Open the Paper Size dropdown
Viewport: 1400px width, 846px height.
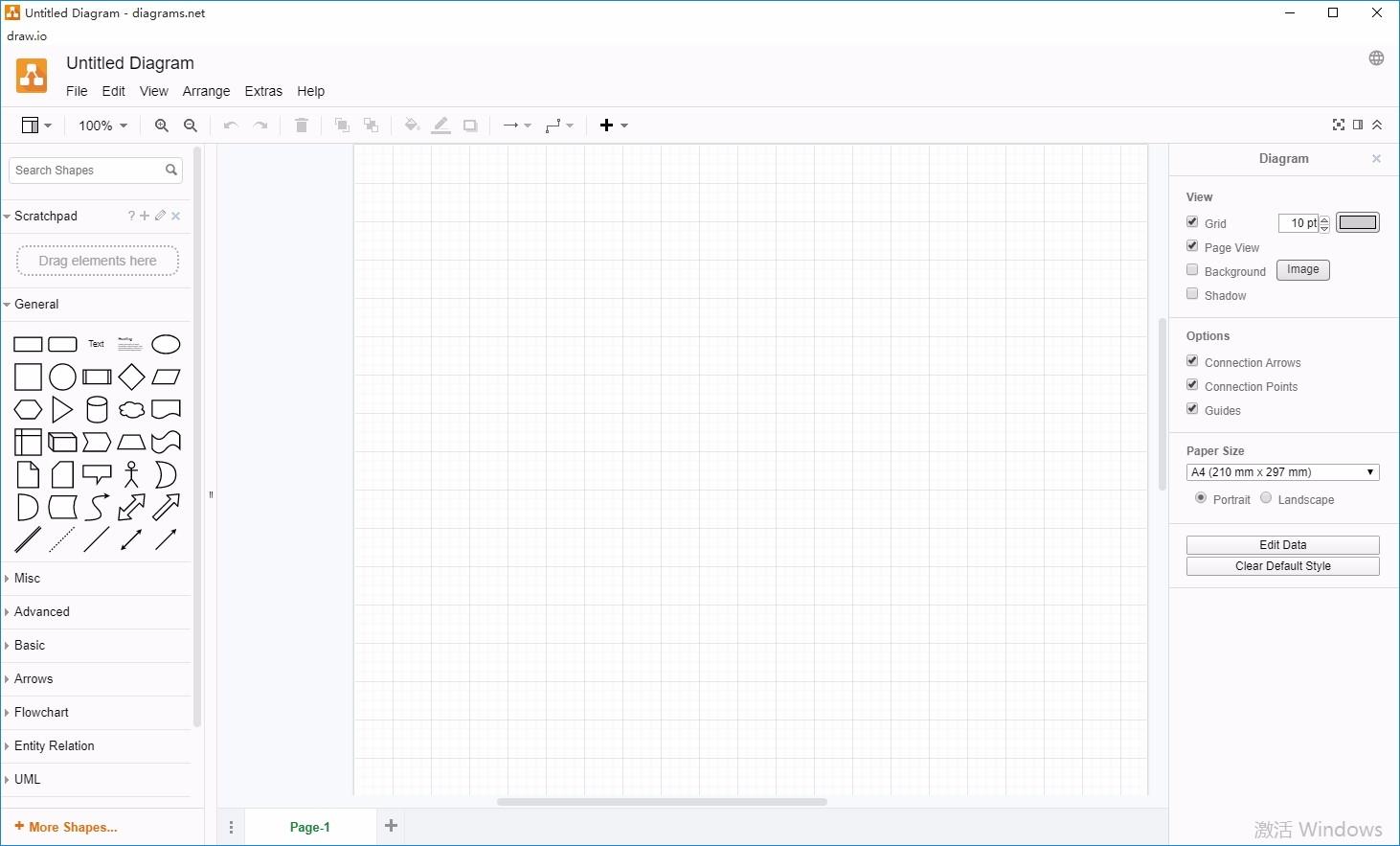coord(1283,472)
